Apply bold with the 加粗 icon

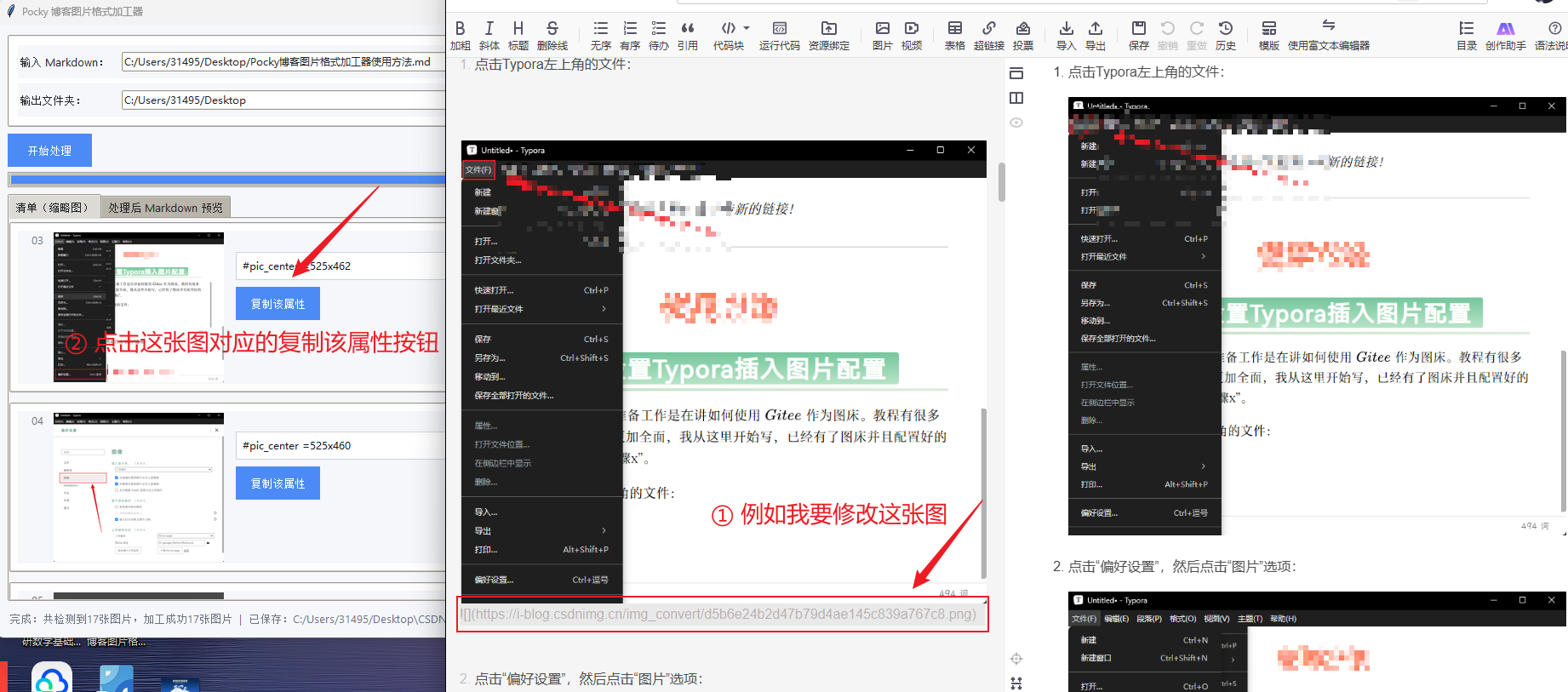pyautogui.click(x=461, y=36)
